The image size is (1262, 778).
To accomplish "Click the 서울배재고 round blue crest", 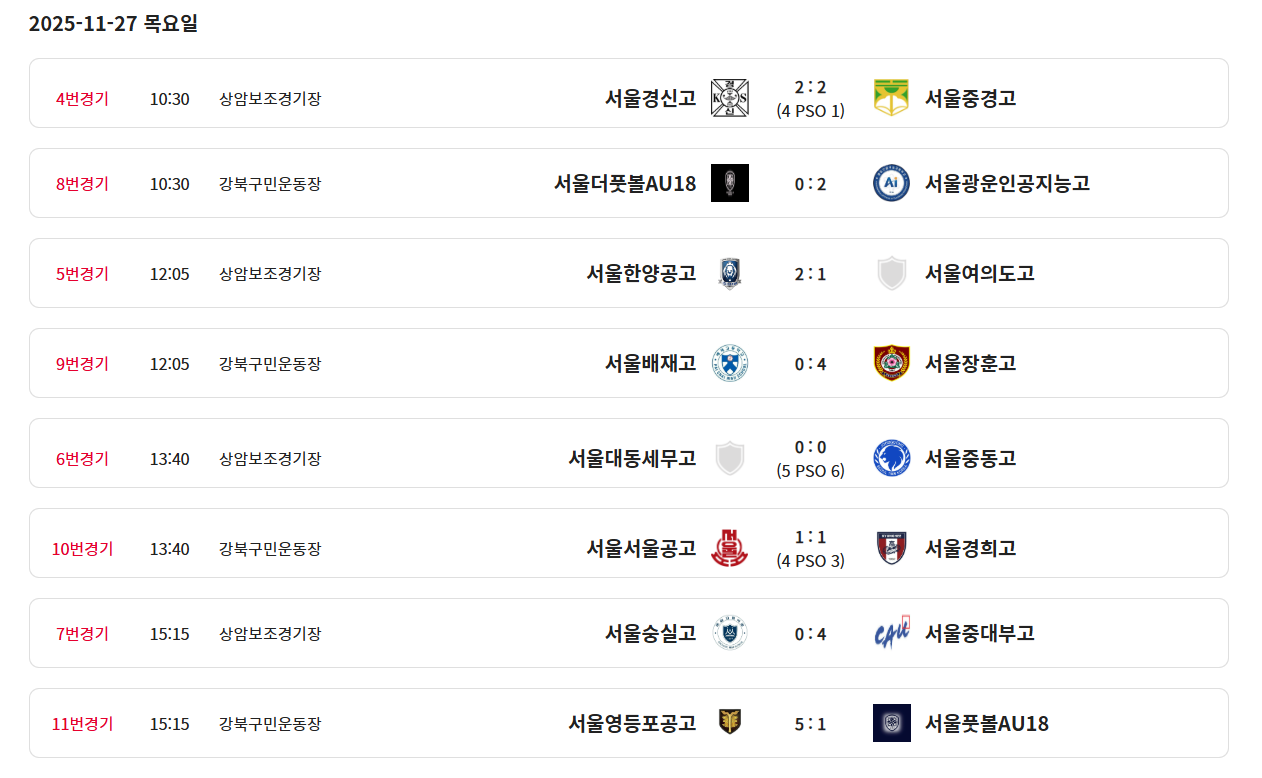I will point(729,363).
